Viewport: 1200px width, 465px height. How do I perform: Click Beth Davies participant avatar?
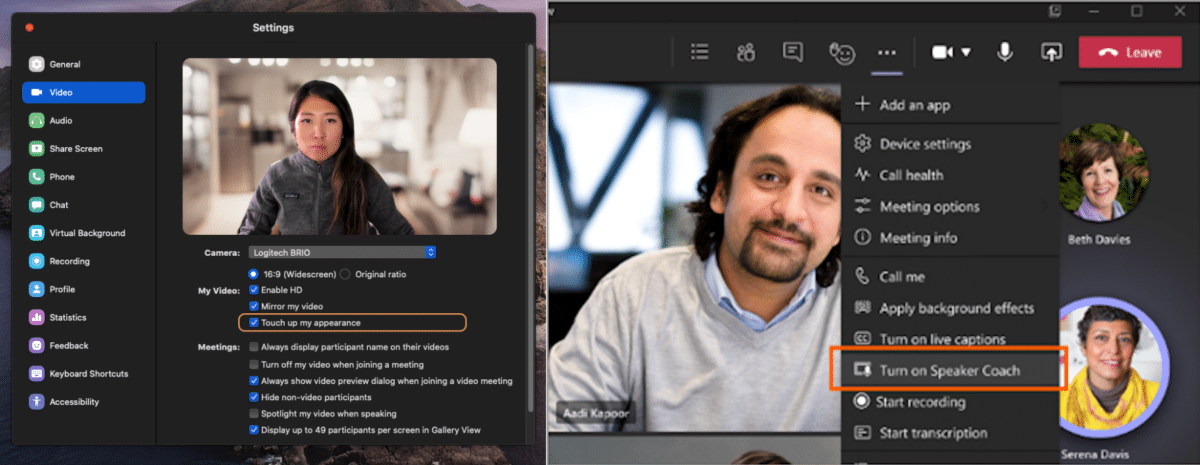coord(1104,170)
